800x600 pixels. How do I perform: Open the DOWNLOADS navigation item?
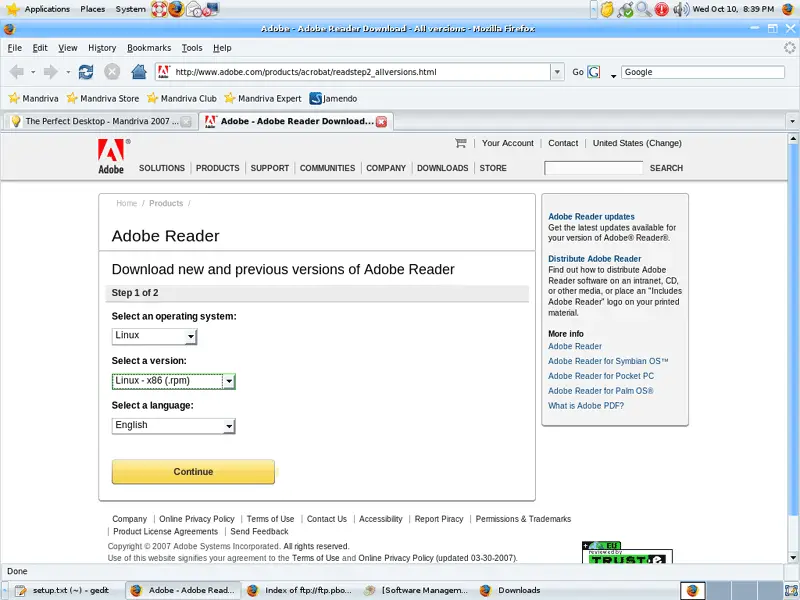pyautogui.click(x=442, y=168)
